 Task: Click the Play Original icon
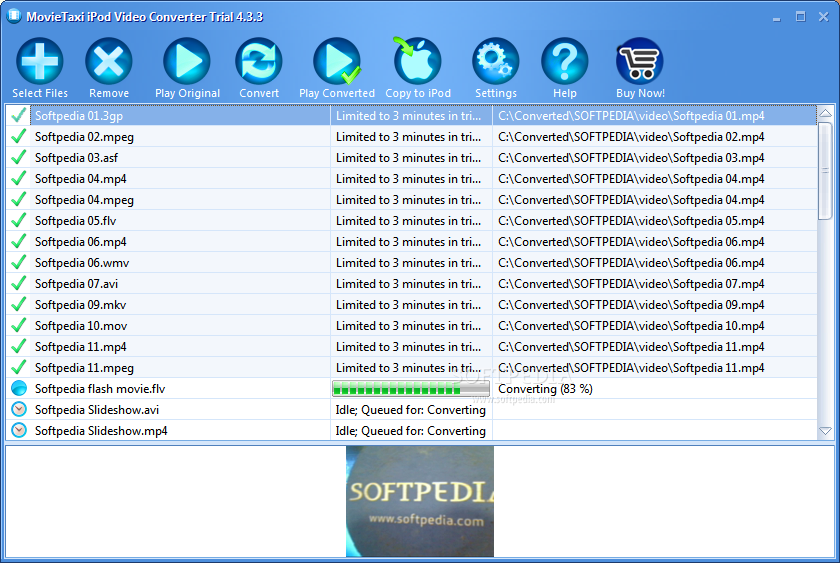[x=186, y=62]
